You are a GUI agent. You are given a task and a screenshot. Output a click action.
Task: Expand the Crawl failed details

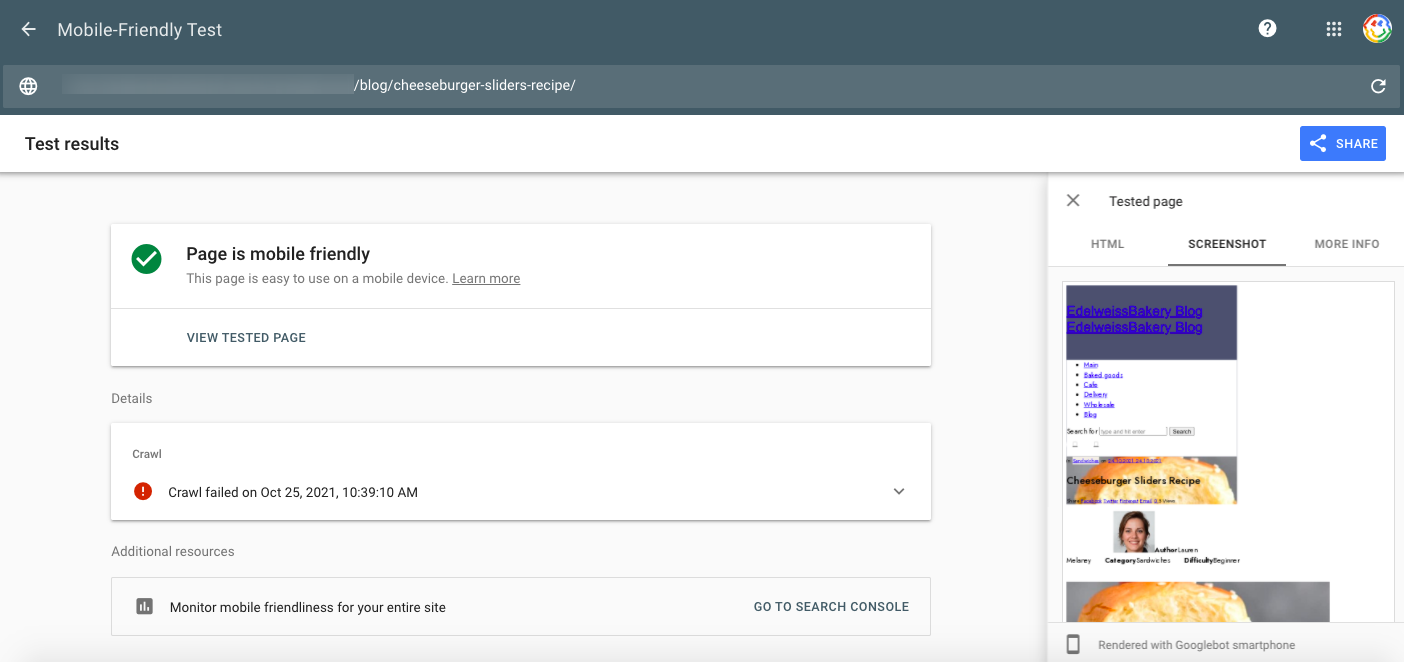pos(898,491)
